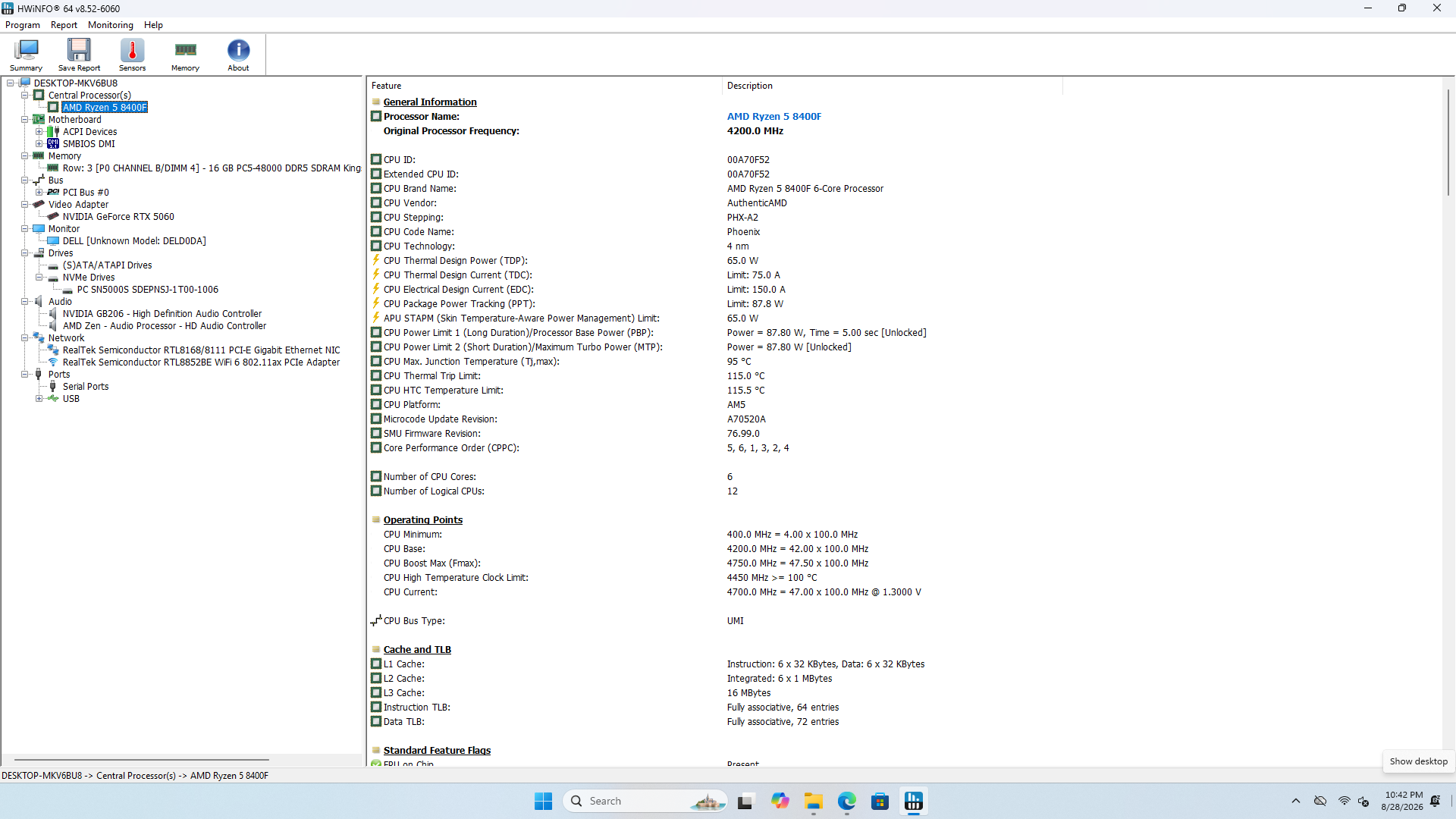Click the General Information section heading

pyautogui.click(x=429, y=102)
